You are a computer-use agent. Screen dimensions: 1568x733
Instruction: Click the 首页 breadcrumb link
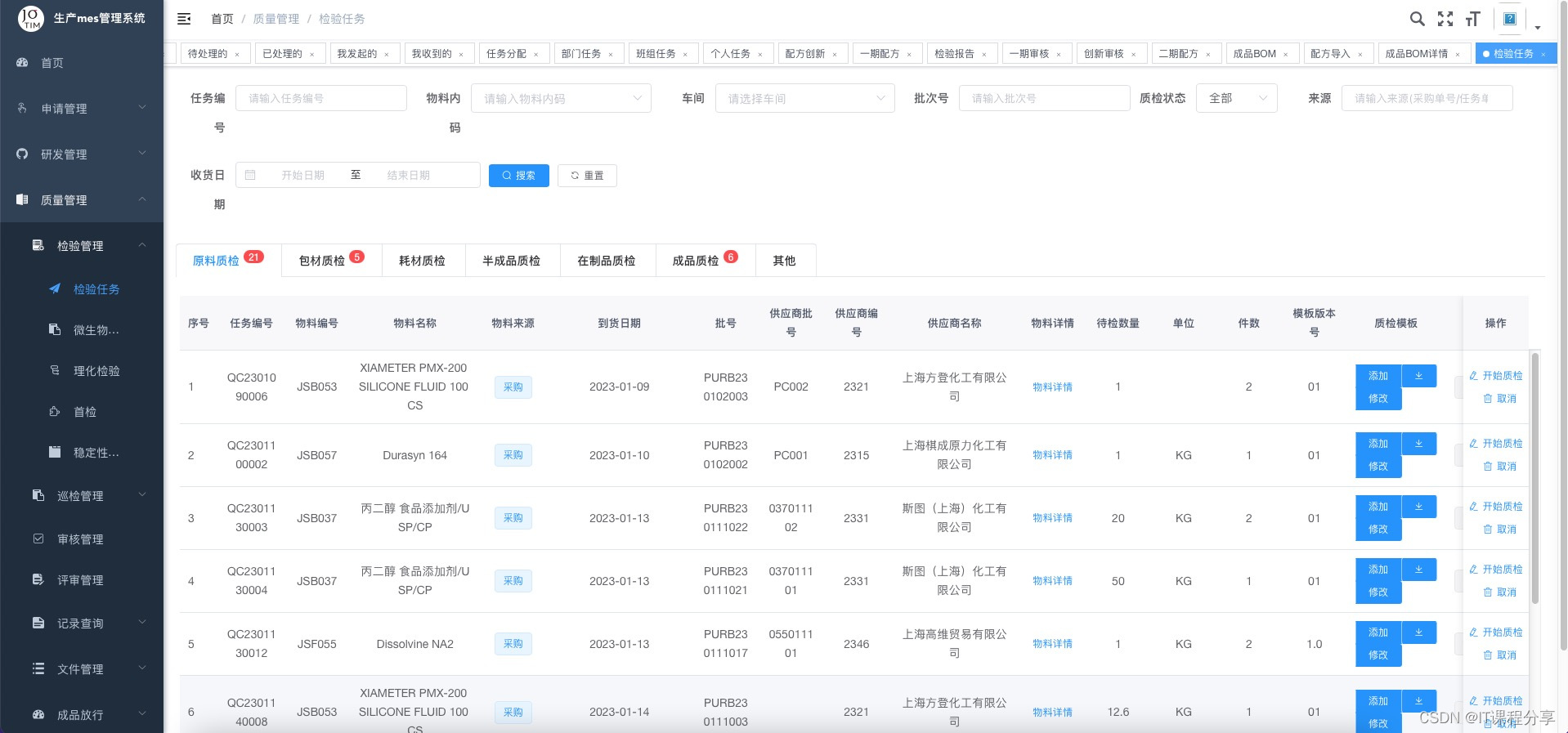[222, 19]
